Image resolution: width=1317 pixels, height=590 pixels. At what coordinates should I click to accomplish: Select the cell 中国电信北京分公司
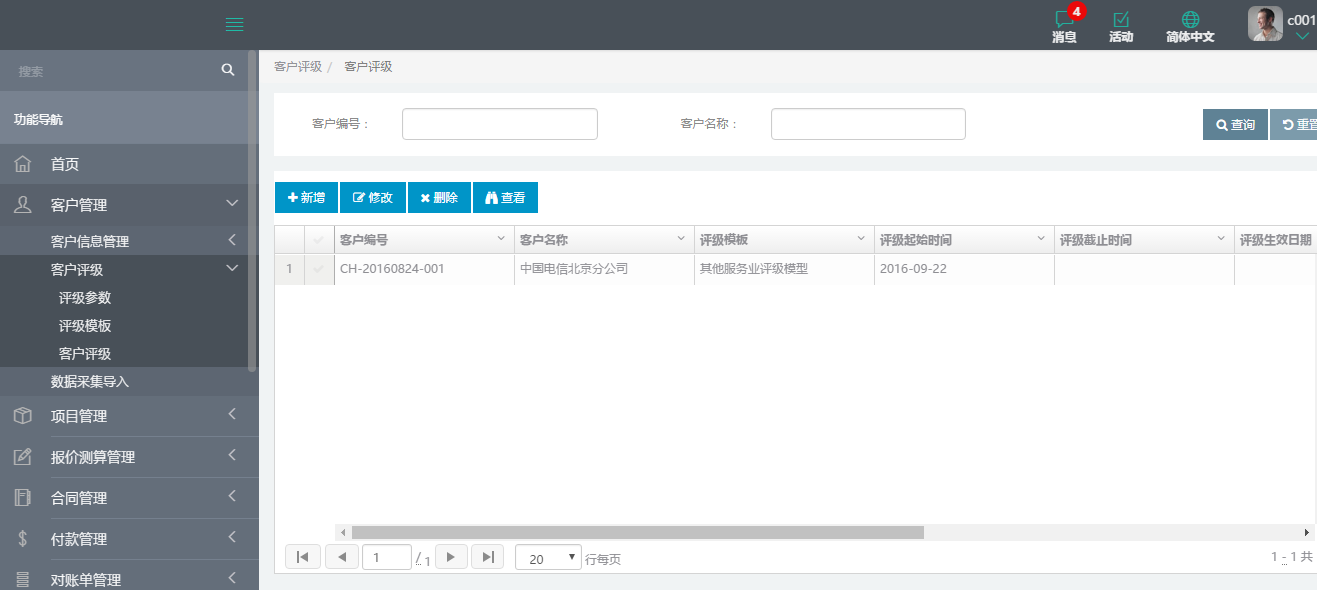[x=604, y=269]
